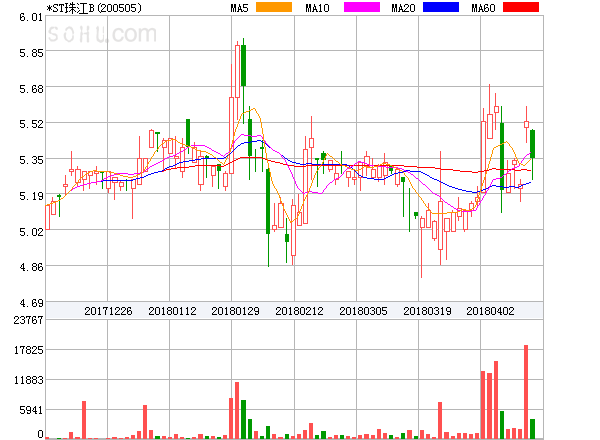Click the MA5 legend label
Image resolution: width=600 pixels, height=440 pixels.
(x=239, y=8)
